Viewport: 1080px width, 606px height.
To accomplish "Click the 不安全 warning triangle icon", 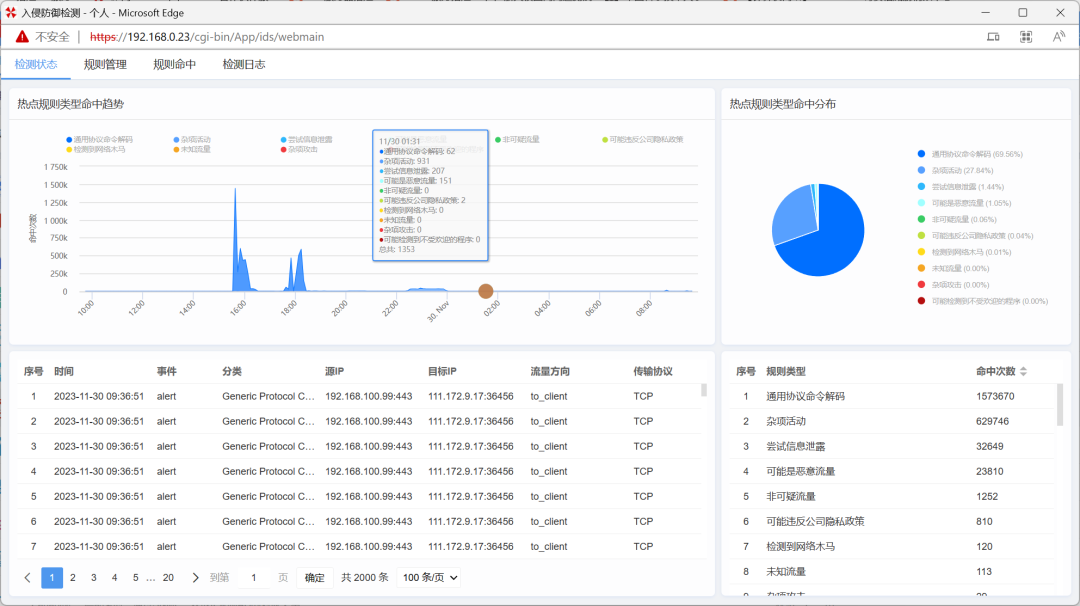I will pyautogui.click(x=23, y=36).
